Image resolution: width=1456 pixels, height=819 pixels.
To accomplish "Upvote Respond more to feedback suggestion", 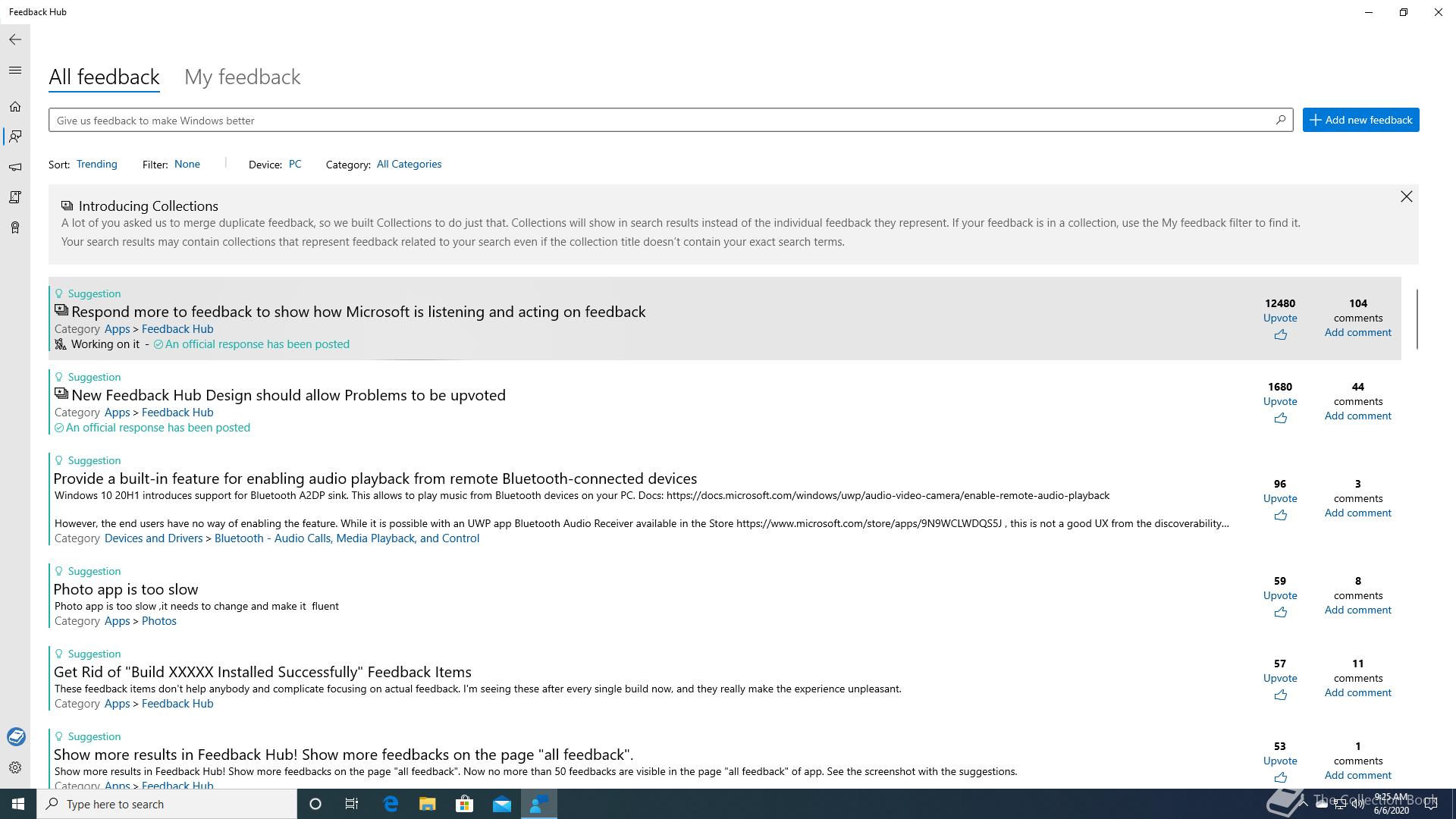I will pyautogui.click(x=1280, y=318).
